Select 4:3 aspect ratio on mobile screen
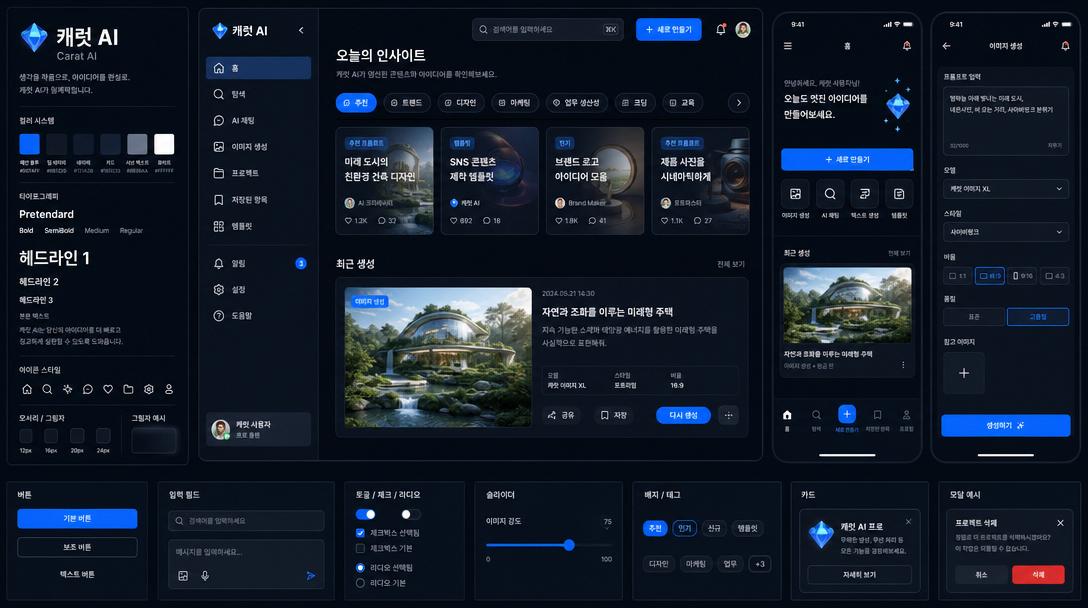Image resolution: width=1088 pixels, height=608 pixels. [1055, 276]
